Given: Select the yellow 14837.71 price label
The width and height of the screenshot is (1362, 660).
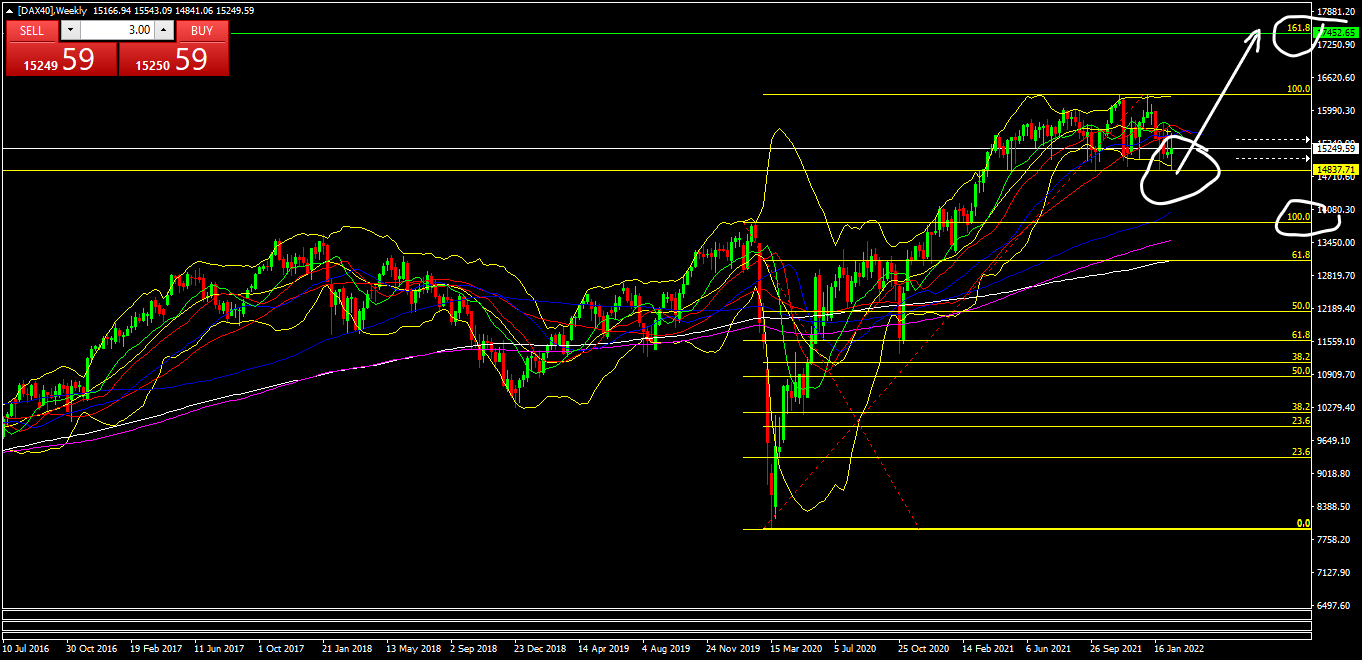Looking at the screenshot, I should coord(1335,170).
